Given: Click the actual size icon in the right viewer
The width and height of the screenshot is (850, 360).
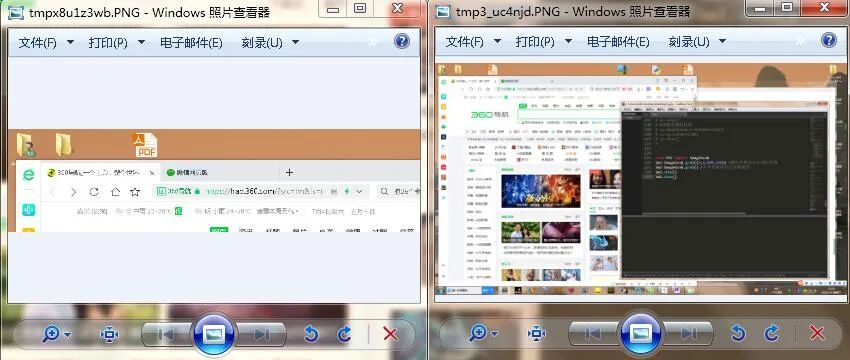Looking at the screenshot, I should click(536, 333).
